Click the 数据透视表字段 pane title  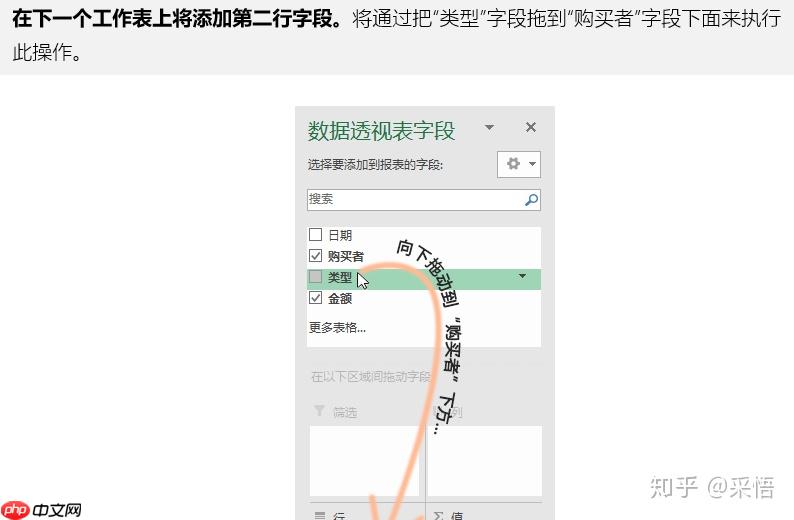pos(381,131)
